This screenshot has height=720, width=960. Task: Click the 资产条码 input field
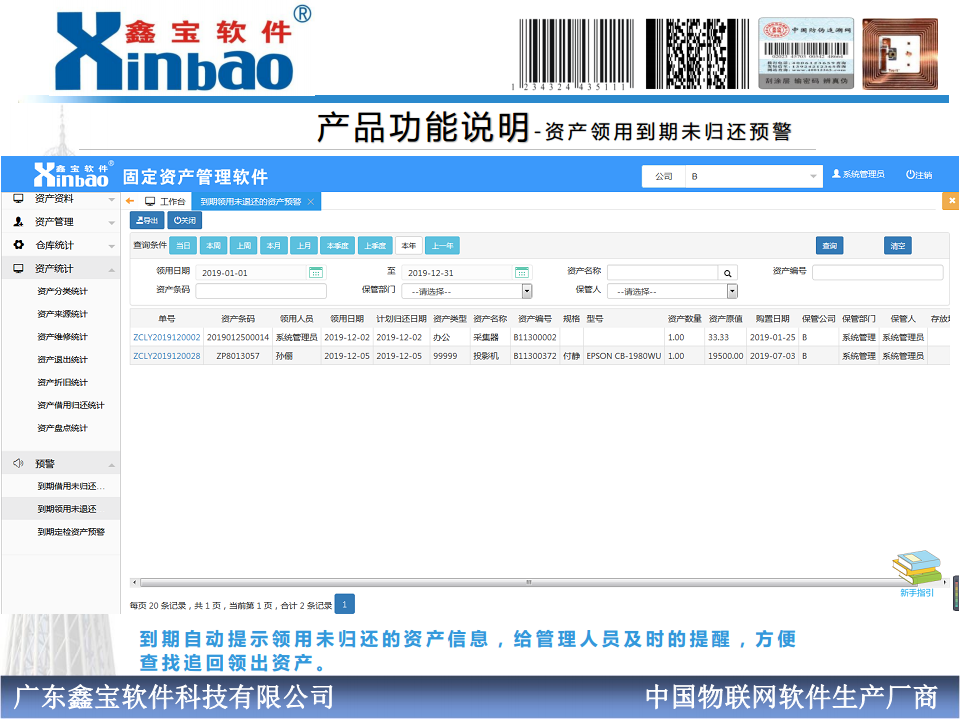coord(261,291)
